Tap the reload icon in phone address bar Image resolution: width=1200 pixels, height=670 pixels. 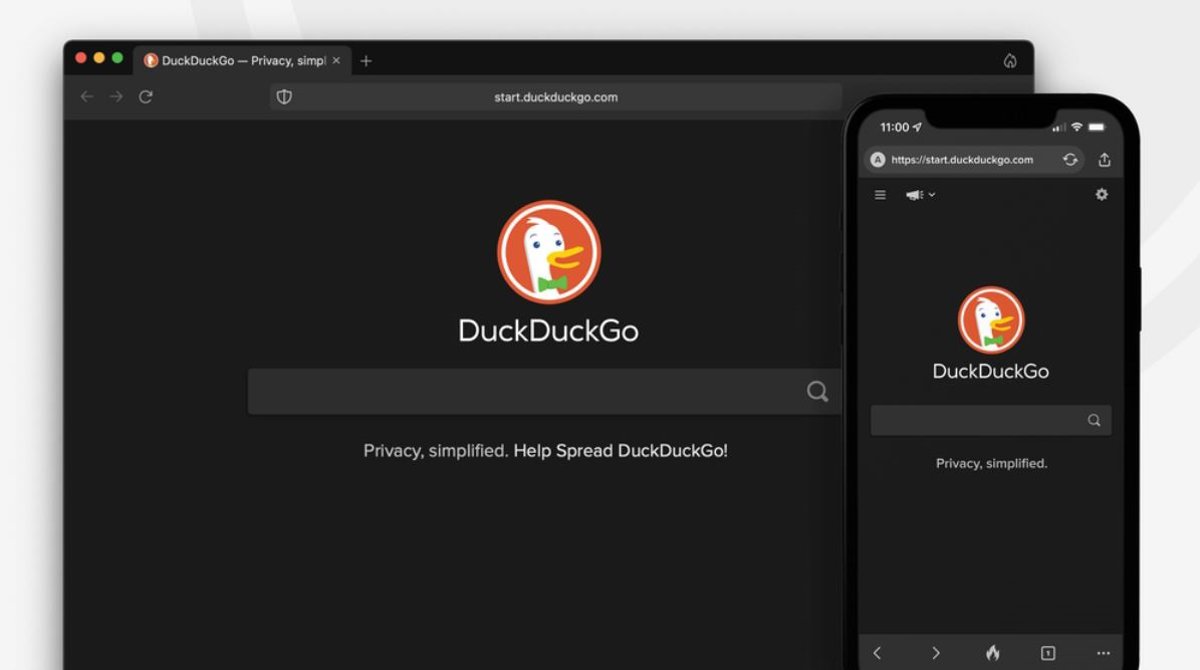[x=1070, y=160]
